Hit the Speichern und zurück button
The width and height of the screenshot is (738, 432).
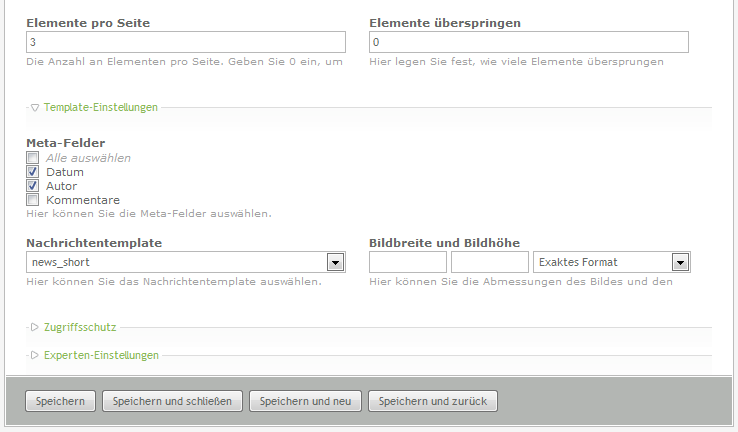coord(432,402)
